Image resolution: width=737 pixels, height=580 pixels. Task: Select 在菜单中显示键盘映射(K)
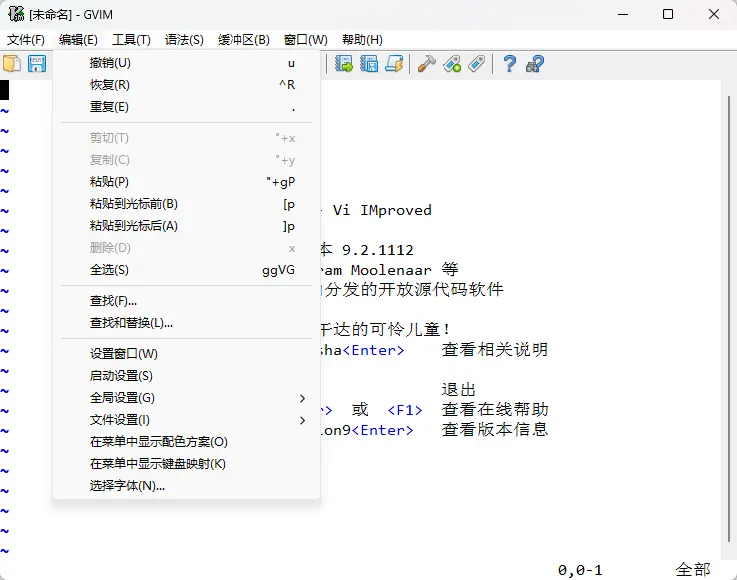click(x=187, y=464)
